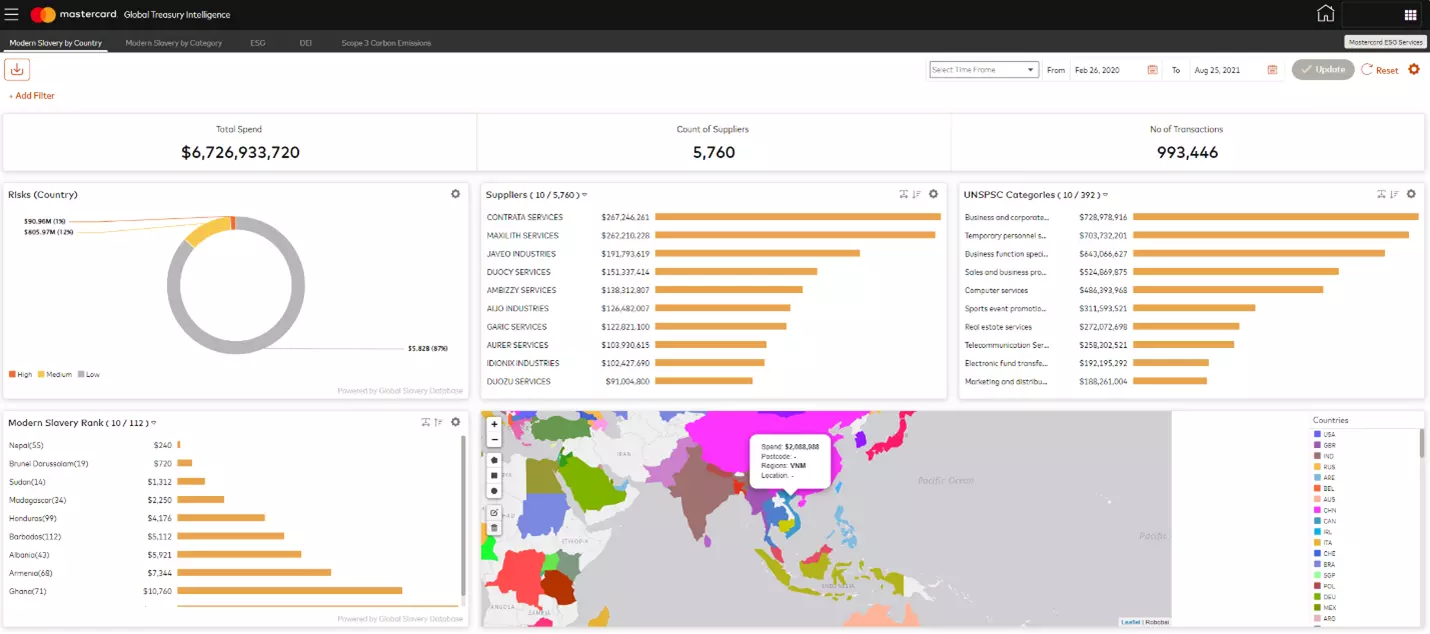Switch to Modern Slavery by Category tab
Screen dimensions: 1430x634
tap(174, 43)
